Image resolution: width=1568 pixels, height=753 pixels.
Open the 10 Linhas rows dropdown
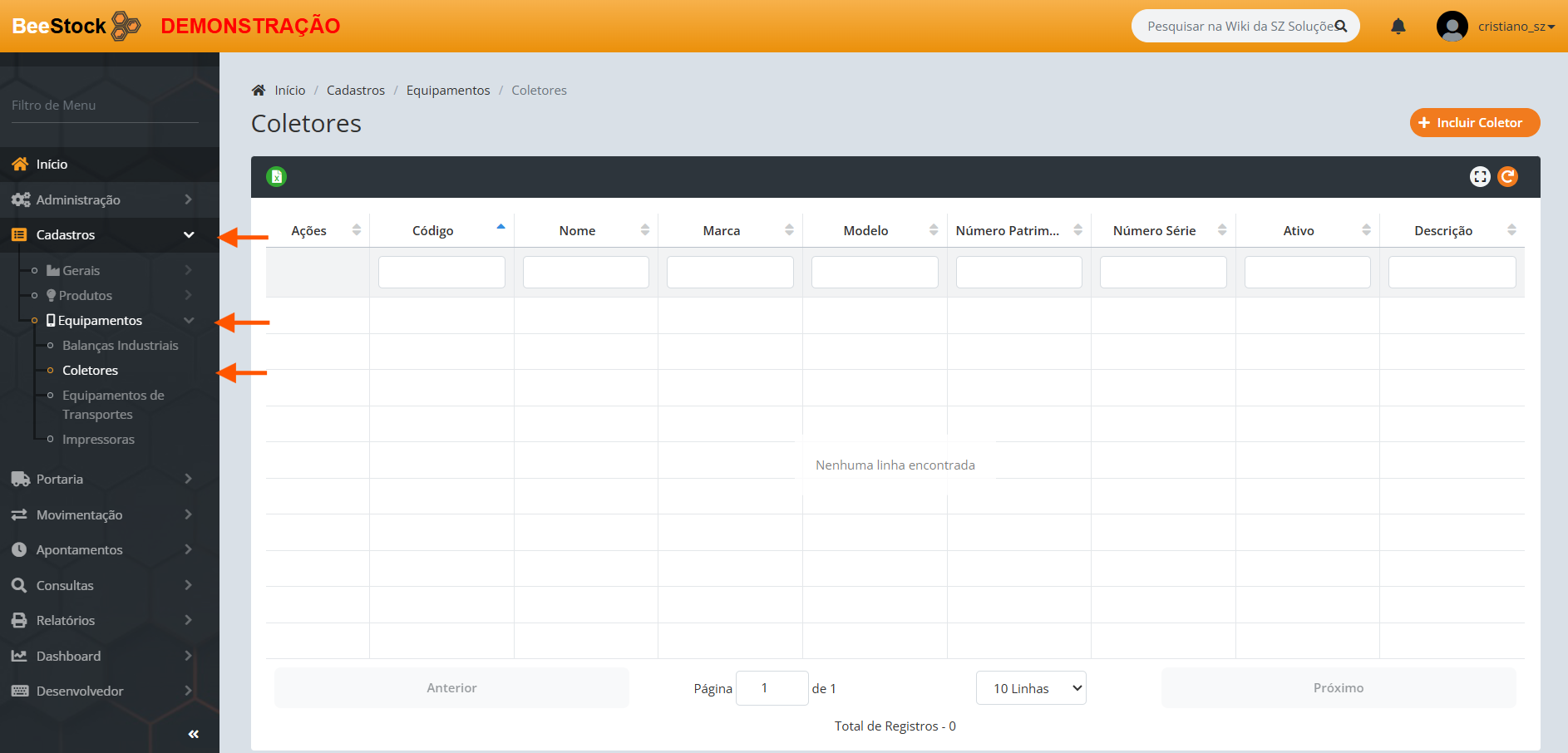[x=1030, y=688]
